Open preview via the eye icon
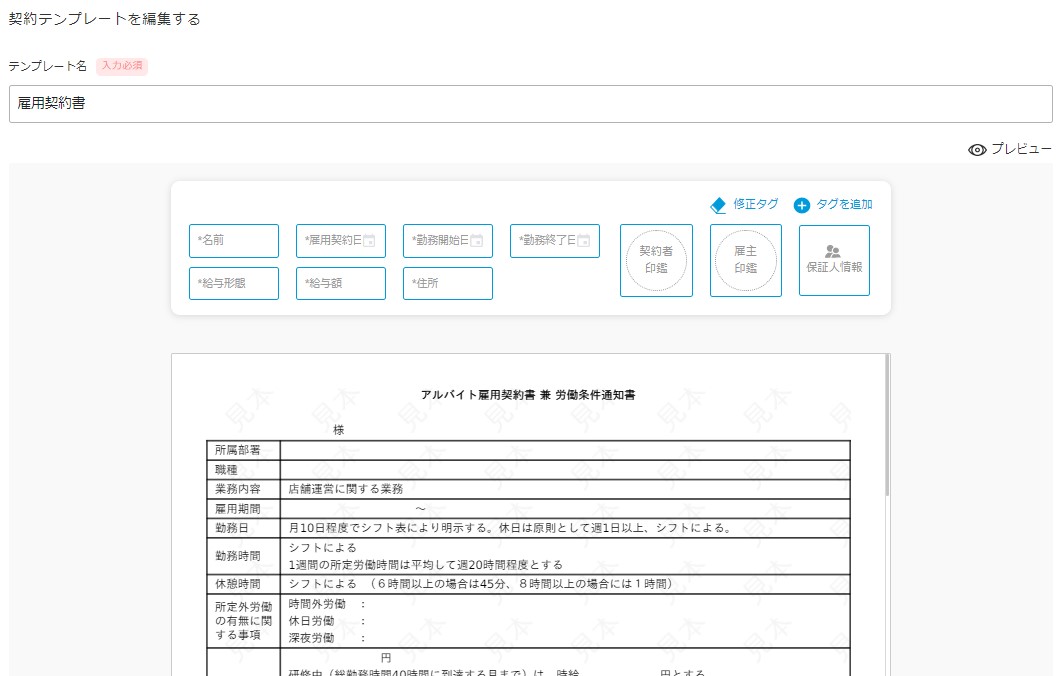The image size is (1060, 676). tap(977, 150)
